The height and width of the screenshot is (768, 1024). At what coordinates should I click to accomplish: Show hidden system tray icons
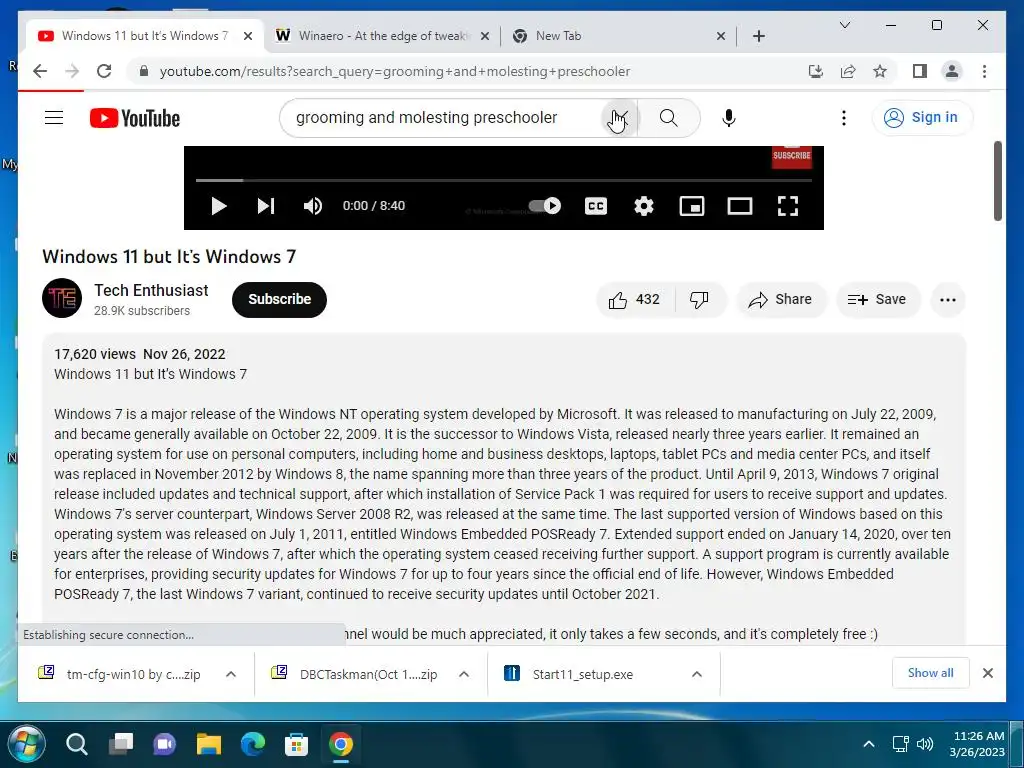tap(869, 744)
